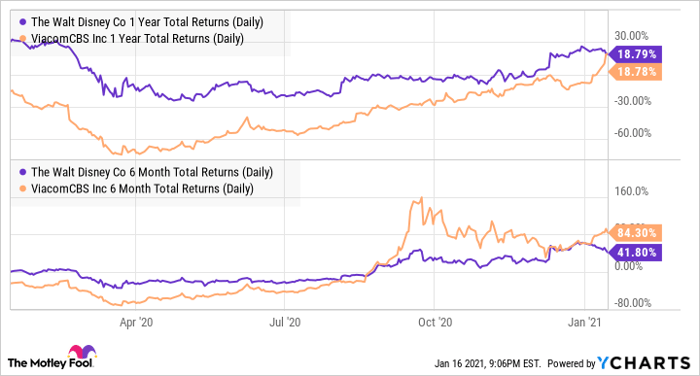This screenshot has width=700, height=376.
Task: Click The Walt Disney Co 6 Month Total Returns label
Action: tap(152, 172)
